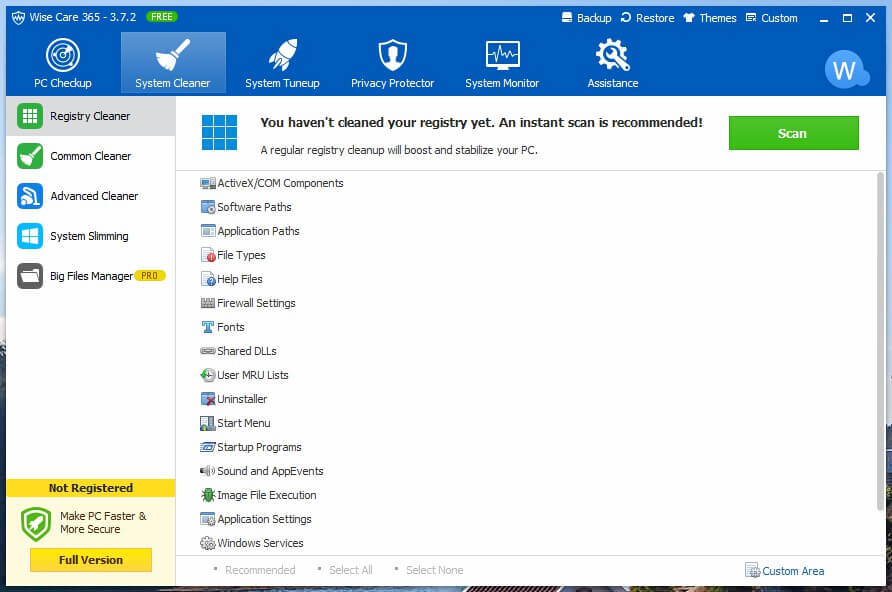This screenshot has width=892, height=592.
Task: Switch to Advanced Cleaner
Action: pyautogui.click(x=90, y=196)
